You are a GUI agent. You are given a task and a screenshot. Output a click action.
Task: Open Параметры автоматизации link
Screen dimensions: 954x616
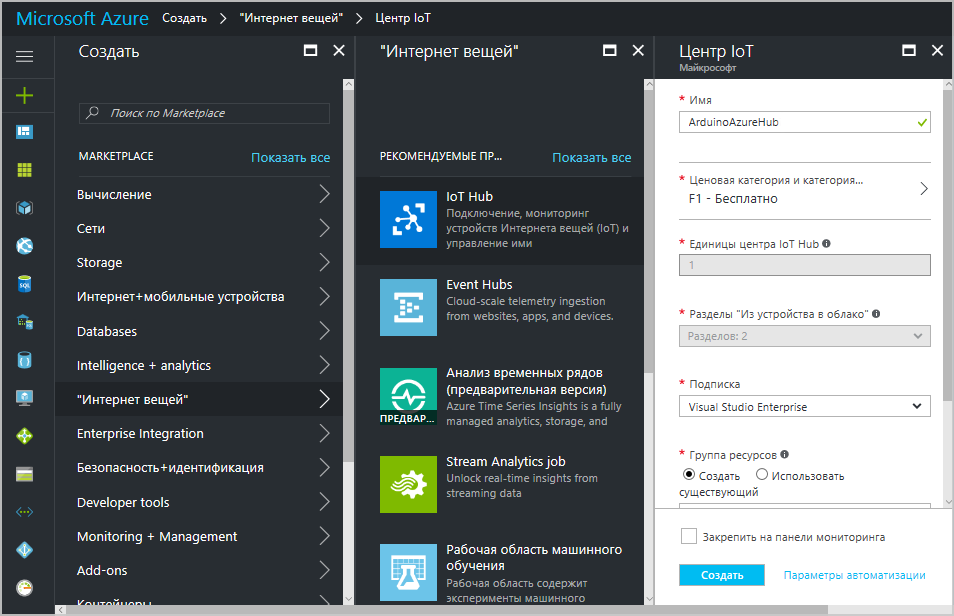854,575
